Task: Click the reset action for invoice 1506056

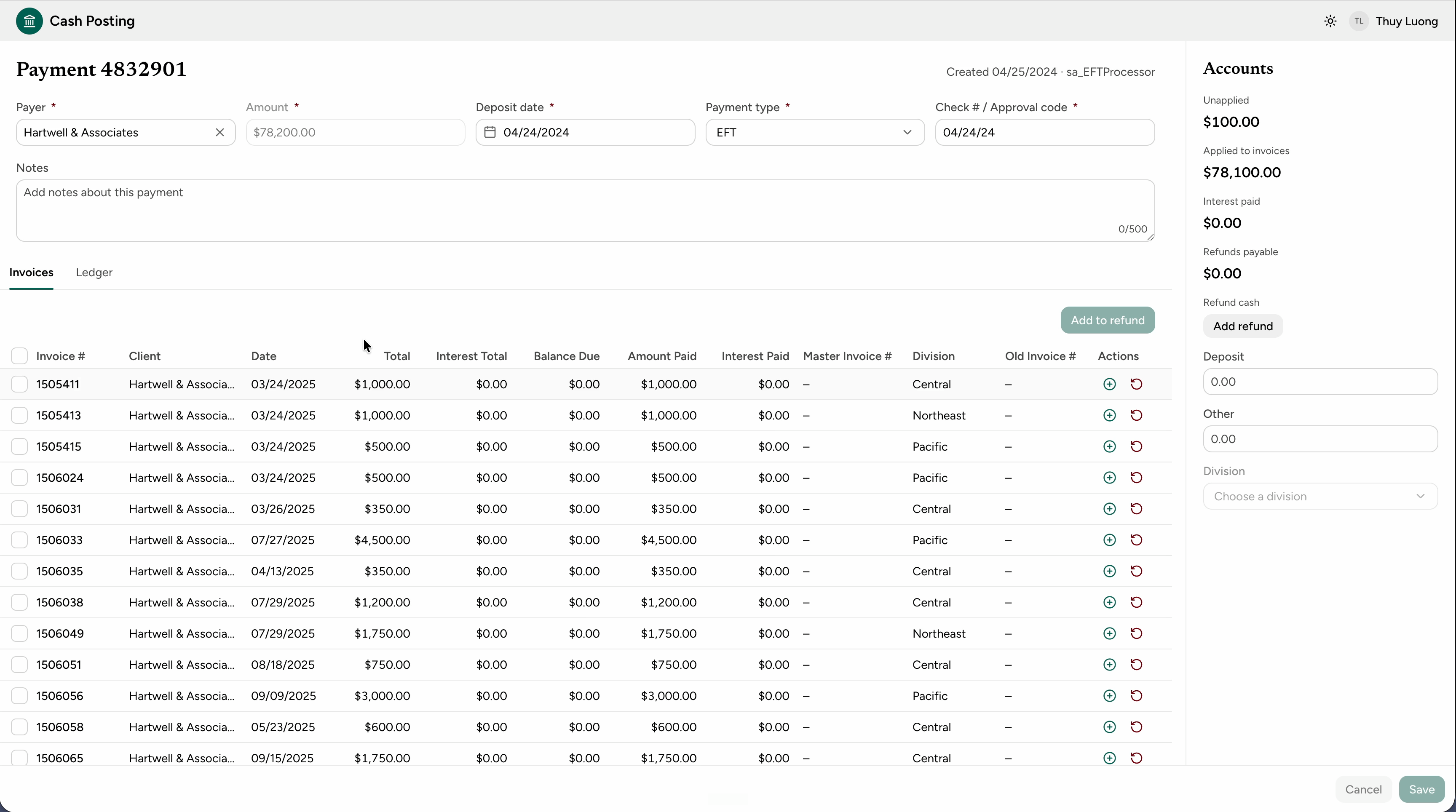Action: pos(1137,696)
